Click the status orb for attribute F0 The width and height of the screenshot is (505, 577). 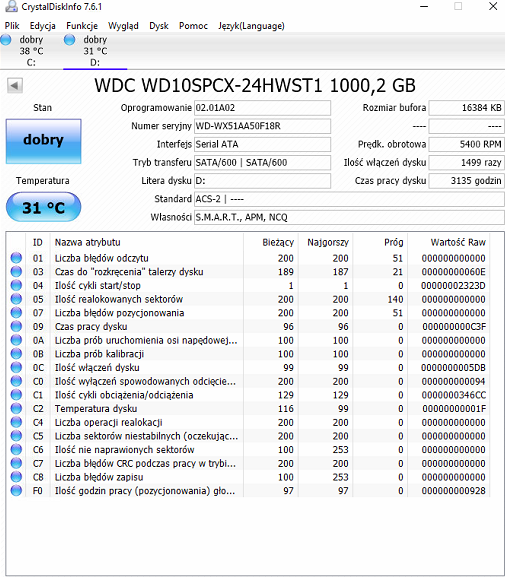(x=16, y=491)
